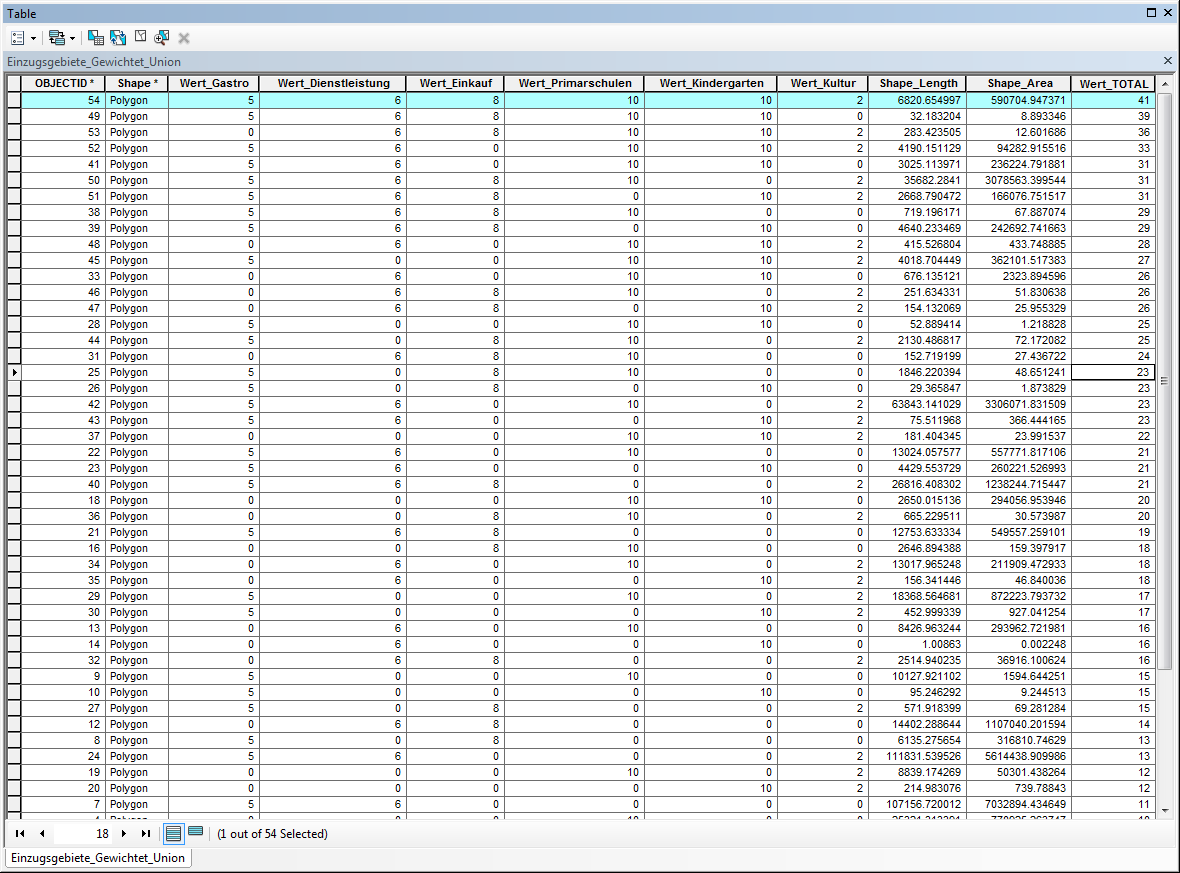Select row with OBJECTID 49
The height and width of the screenshot is (873, 1180).
click(14, 117)
